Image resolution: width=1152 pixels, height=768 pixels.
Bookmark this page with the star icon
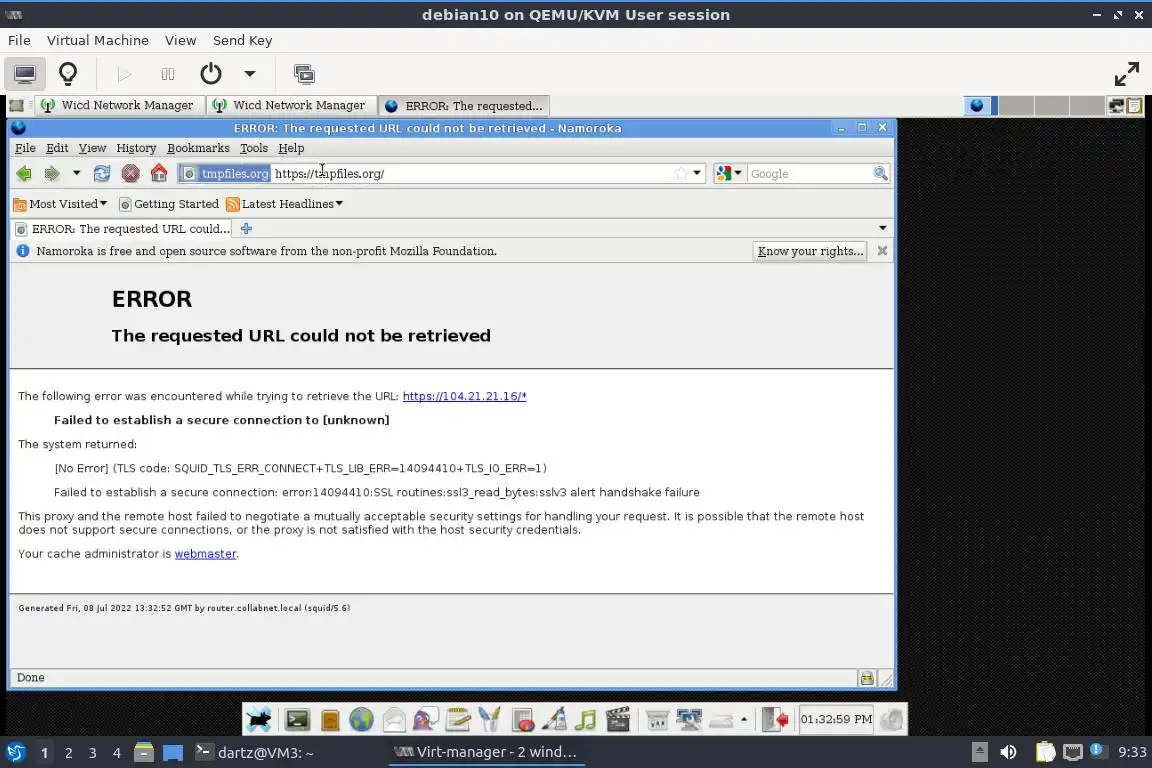click(x=681, y=173)
